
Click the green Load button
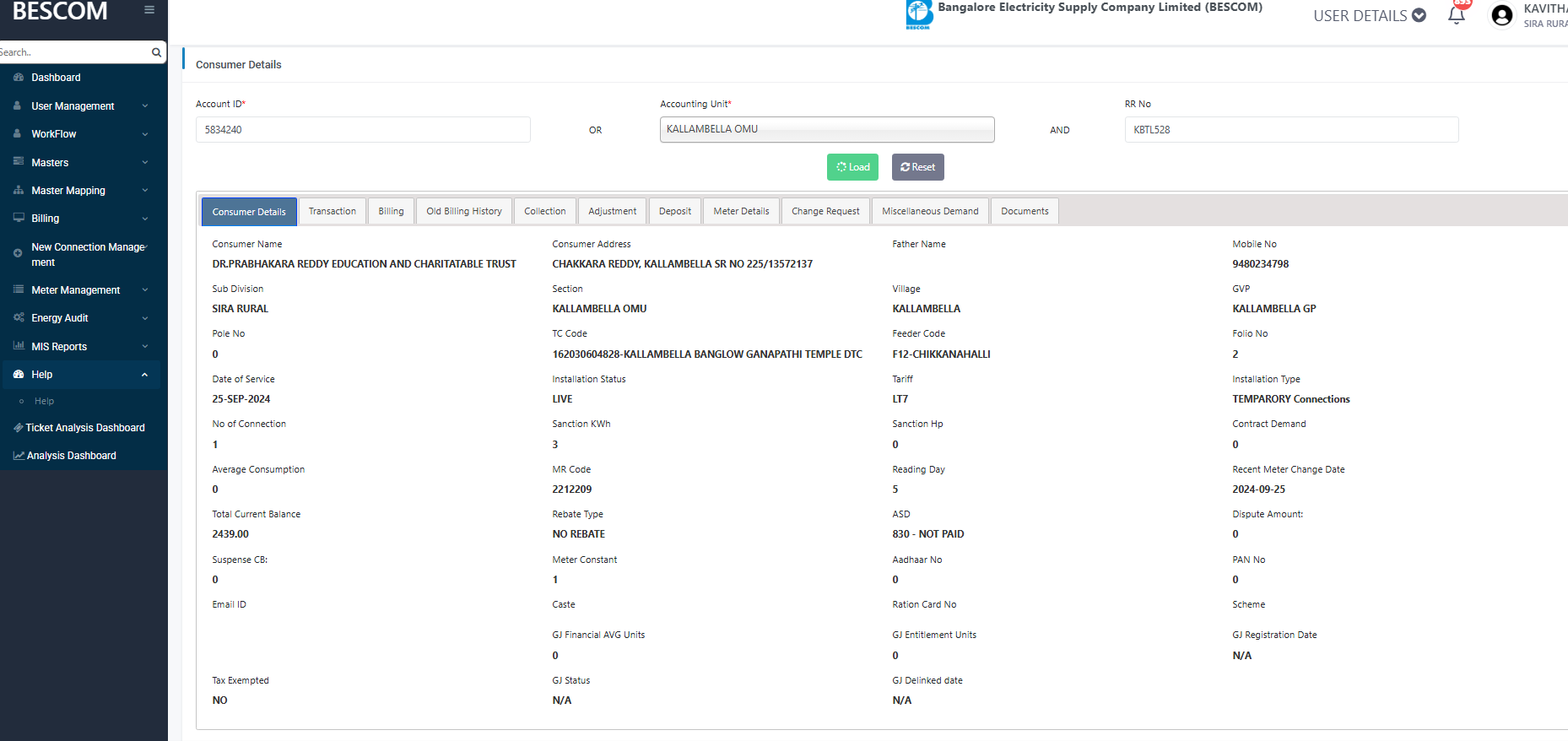852,167
